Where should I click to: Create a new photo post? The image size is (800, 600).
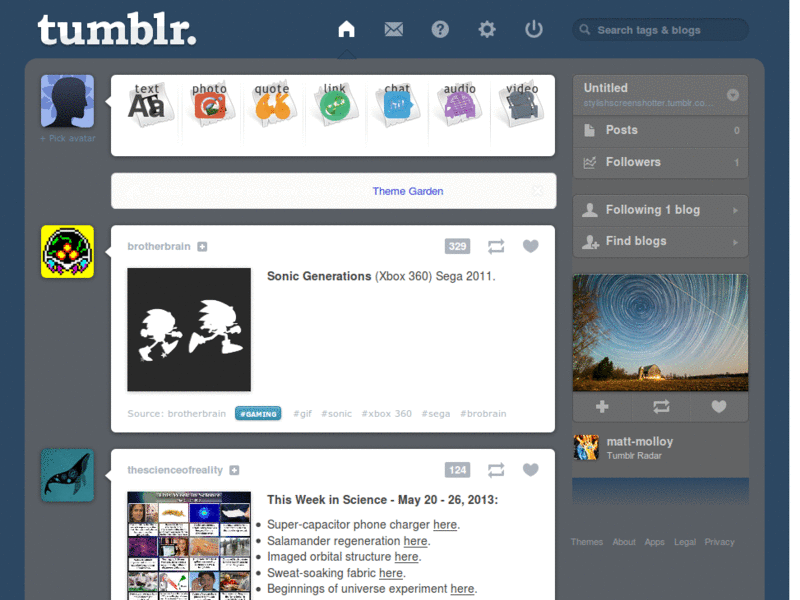210,105
